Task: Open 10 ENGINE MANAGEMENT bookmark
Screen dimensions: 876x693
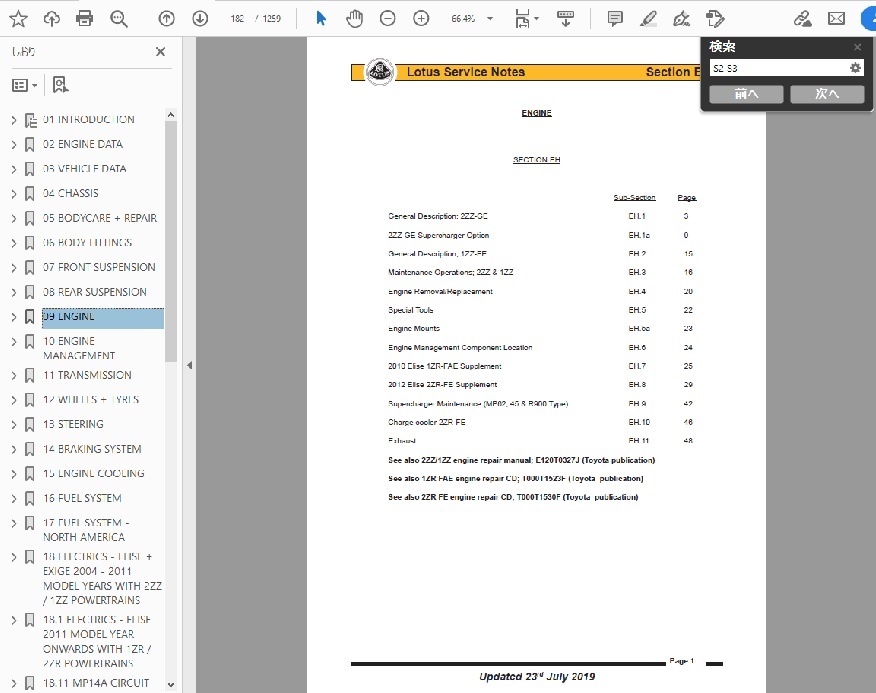Action: point(79,348)
